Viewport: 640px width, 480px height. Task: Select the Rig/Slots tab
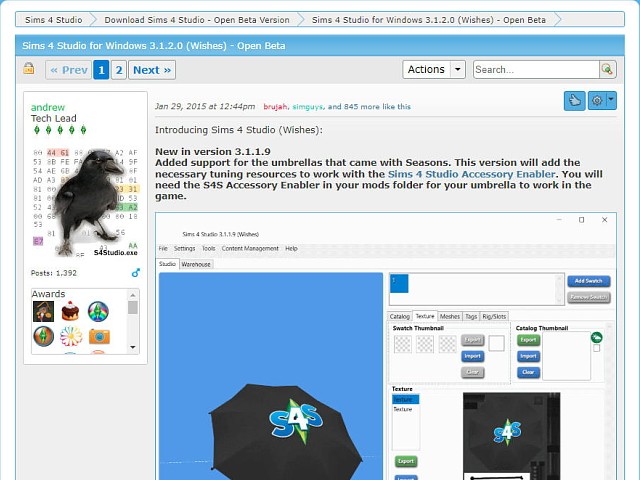pos(494,316)
